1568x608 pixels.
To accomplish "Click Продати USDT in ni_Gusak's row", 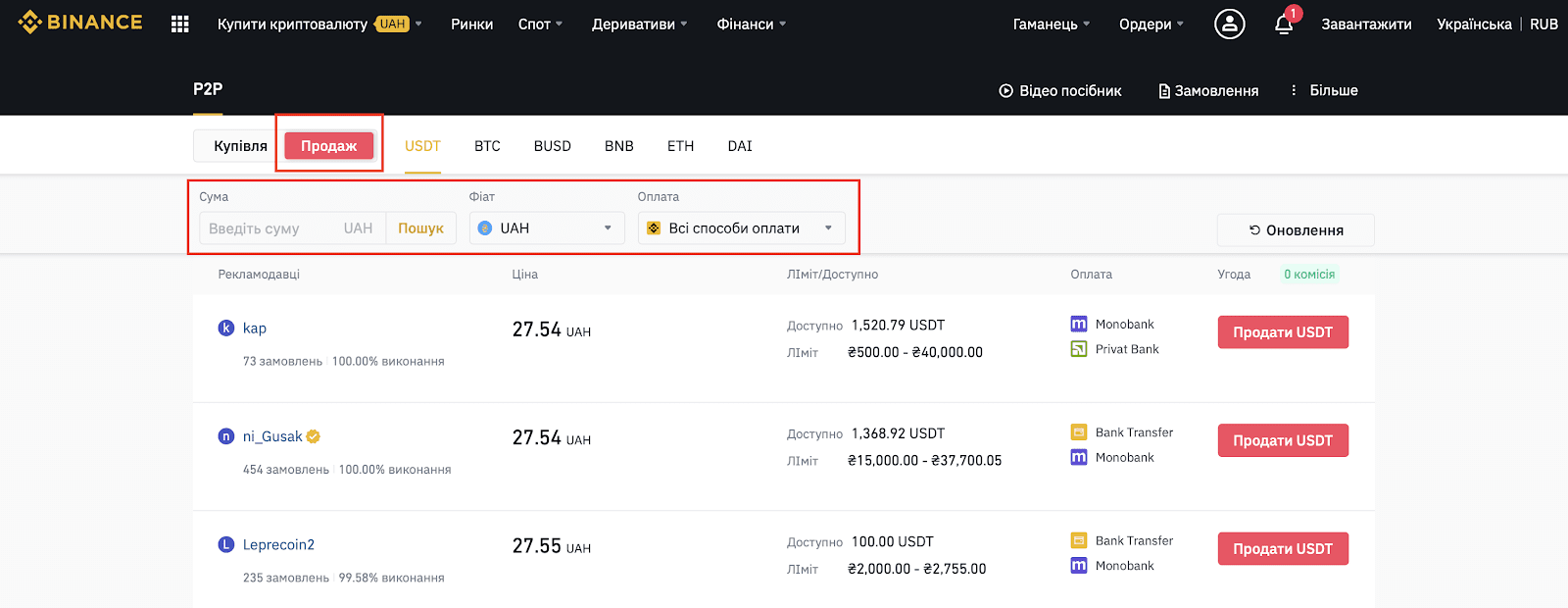I will pyautogui.click(x=1283, y=440).
